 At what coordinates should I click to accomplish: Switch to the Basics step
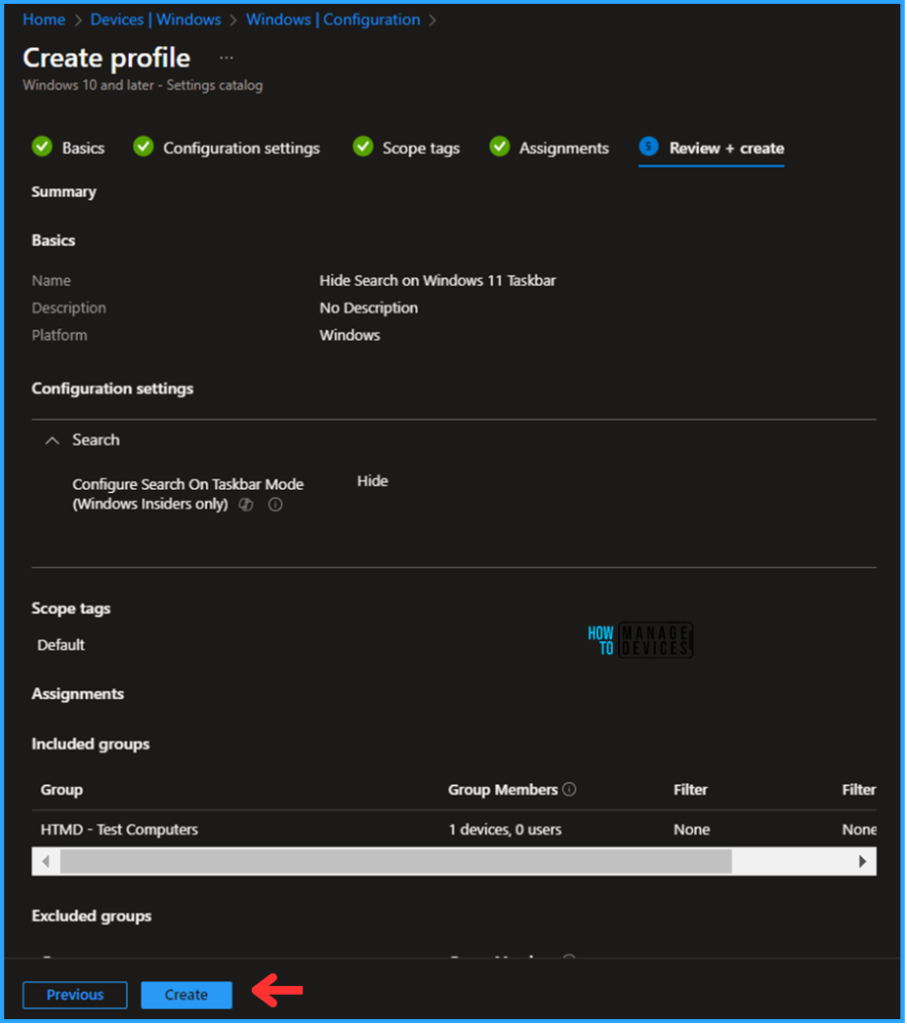click(83, 148)
